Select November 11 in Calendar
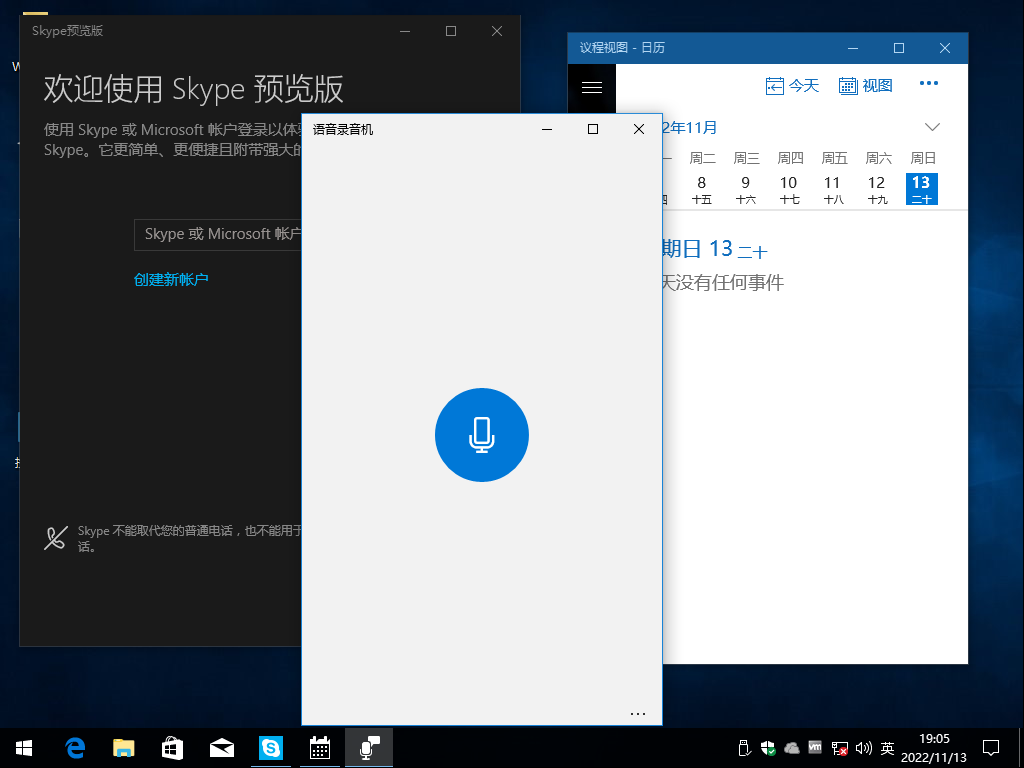1024x768 pixels. (833, 189)
